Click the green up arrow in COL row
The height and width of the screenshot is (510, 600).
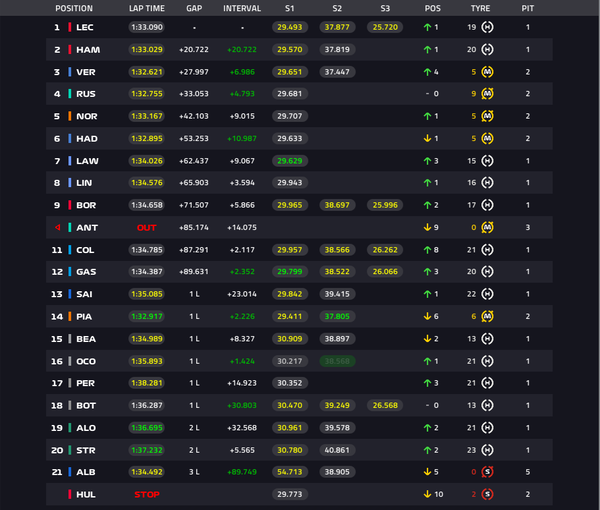click(427, 250)
